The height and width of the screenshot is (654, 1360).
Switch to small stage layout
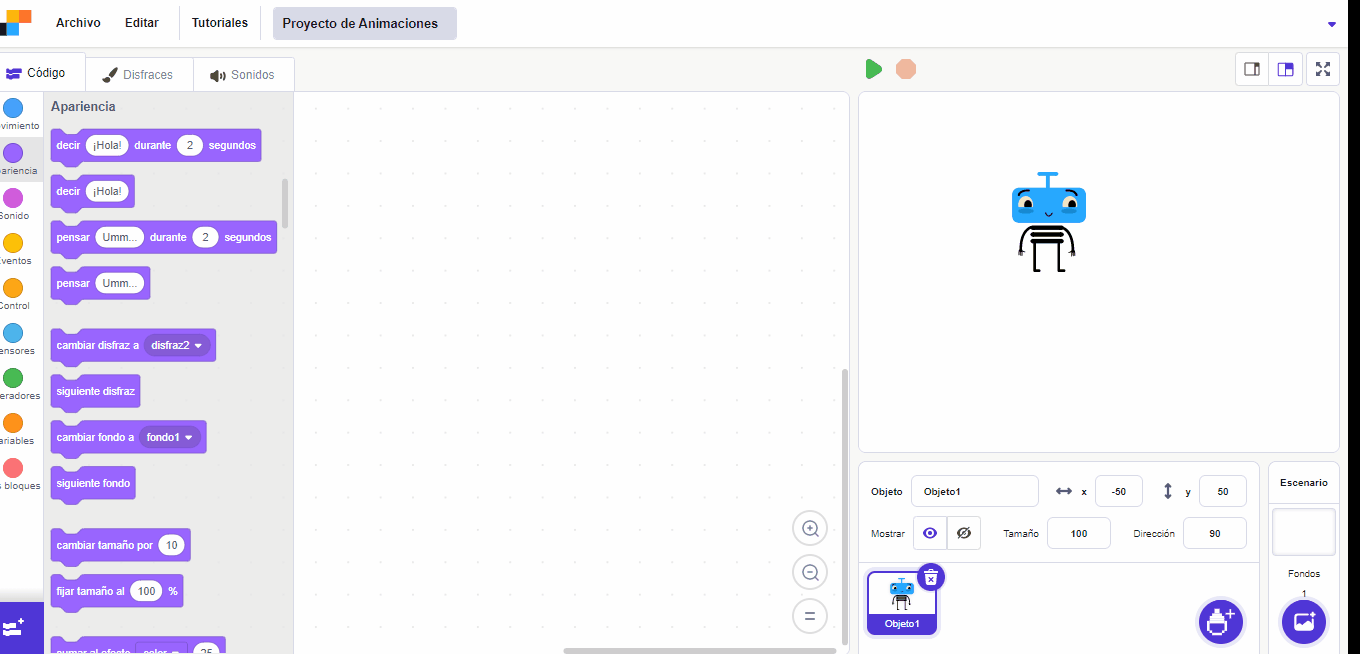[x=1252, y=69]
